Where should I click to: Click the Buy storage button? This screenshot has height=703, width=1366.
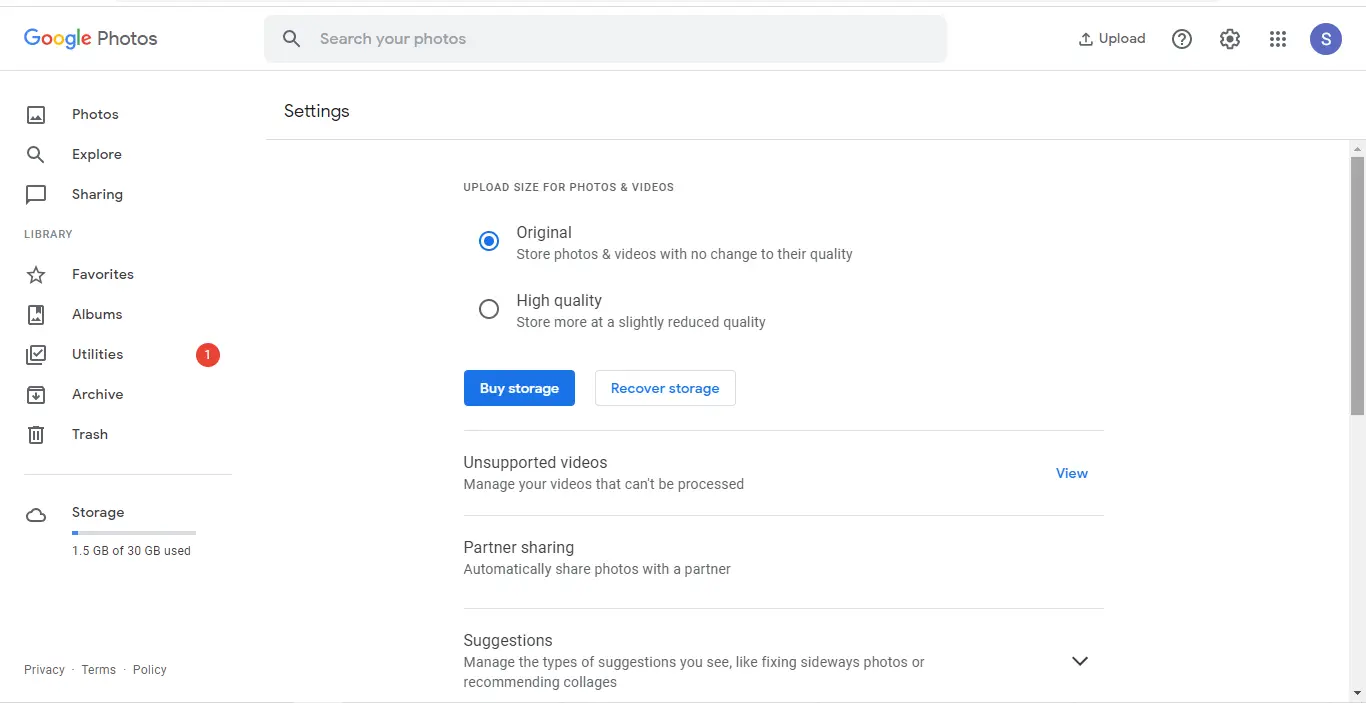[x=519, y=388]
